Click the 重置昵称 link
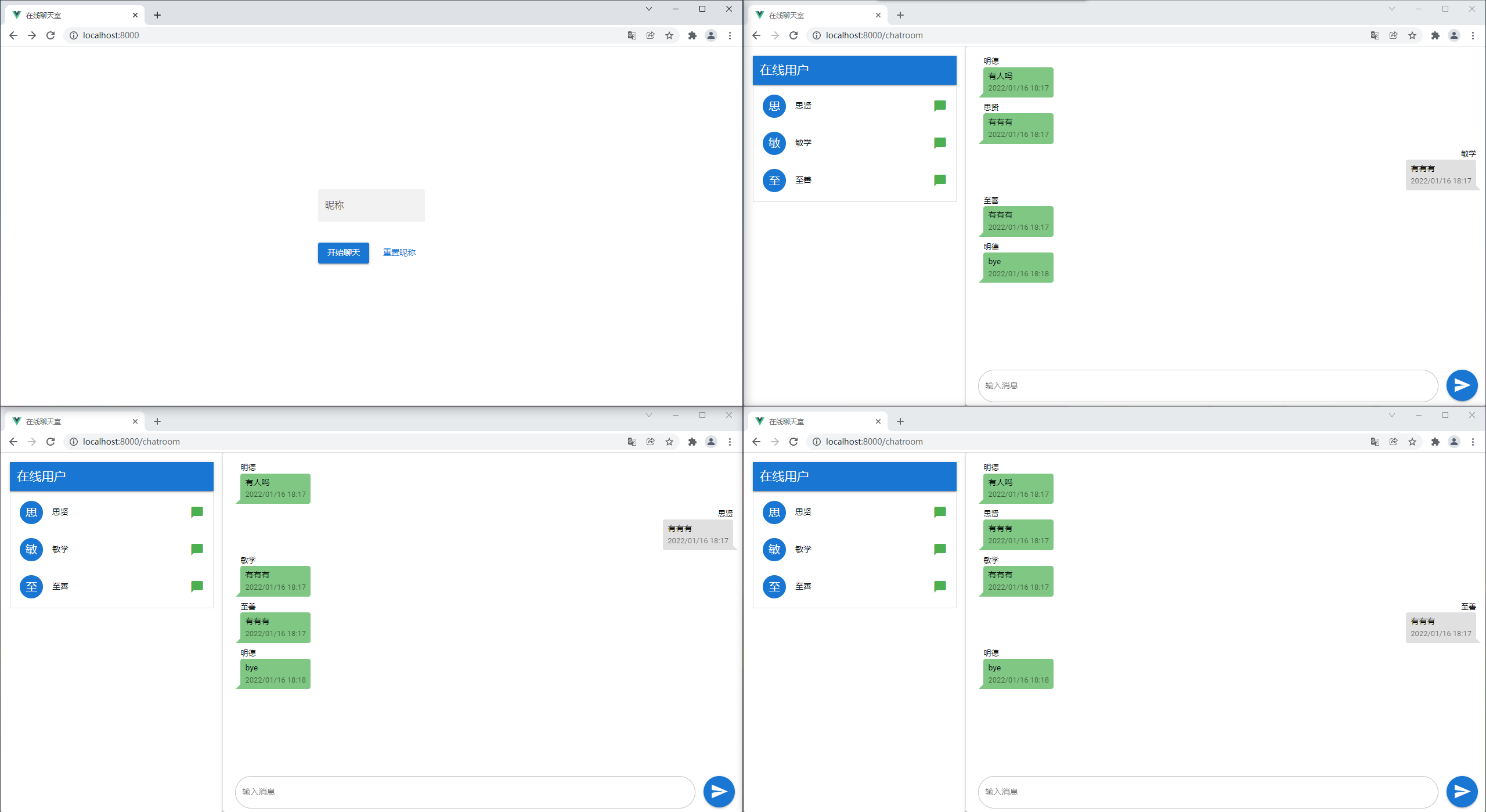 [399, 252]
